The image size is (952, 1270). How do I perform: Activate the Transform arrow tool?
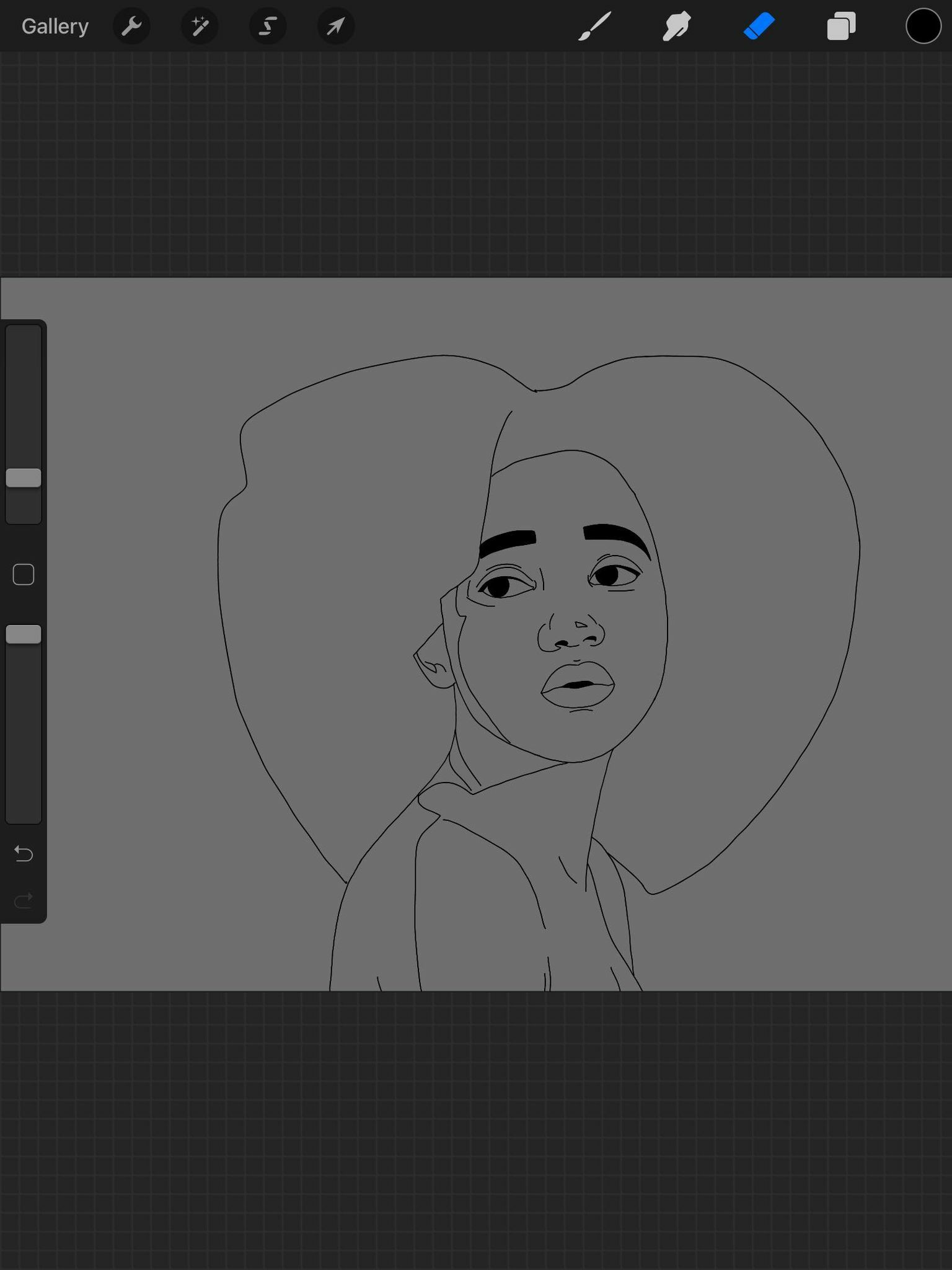point(336,27)
